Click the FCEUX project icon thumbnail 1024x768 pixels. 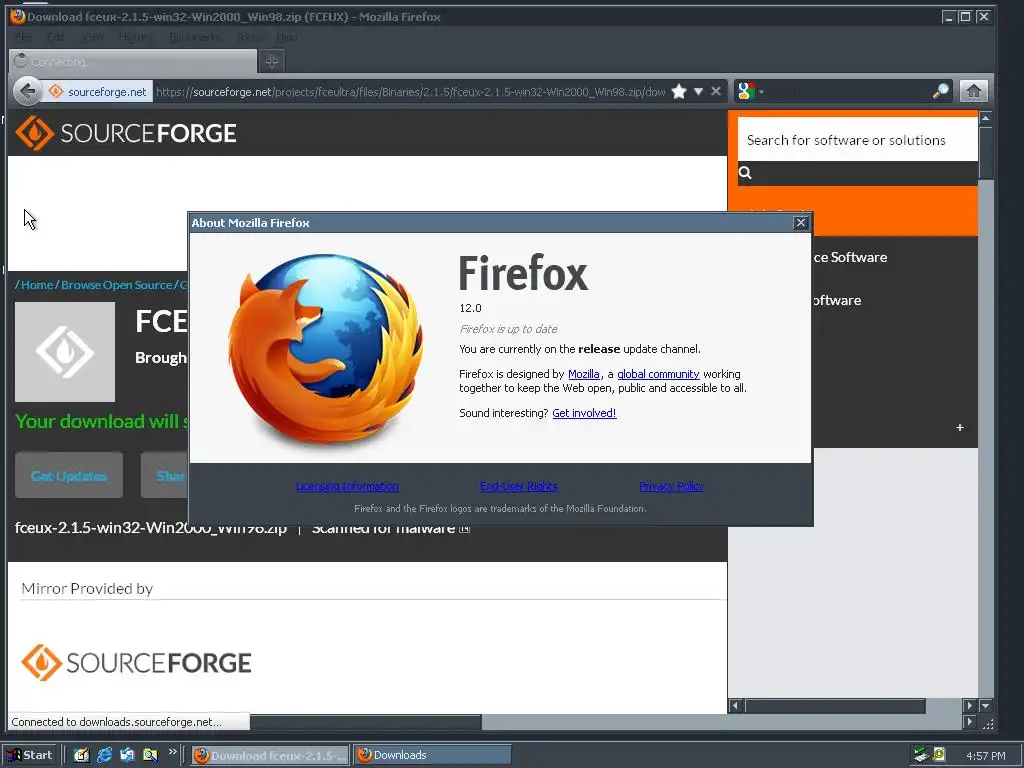[65, 351]
